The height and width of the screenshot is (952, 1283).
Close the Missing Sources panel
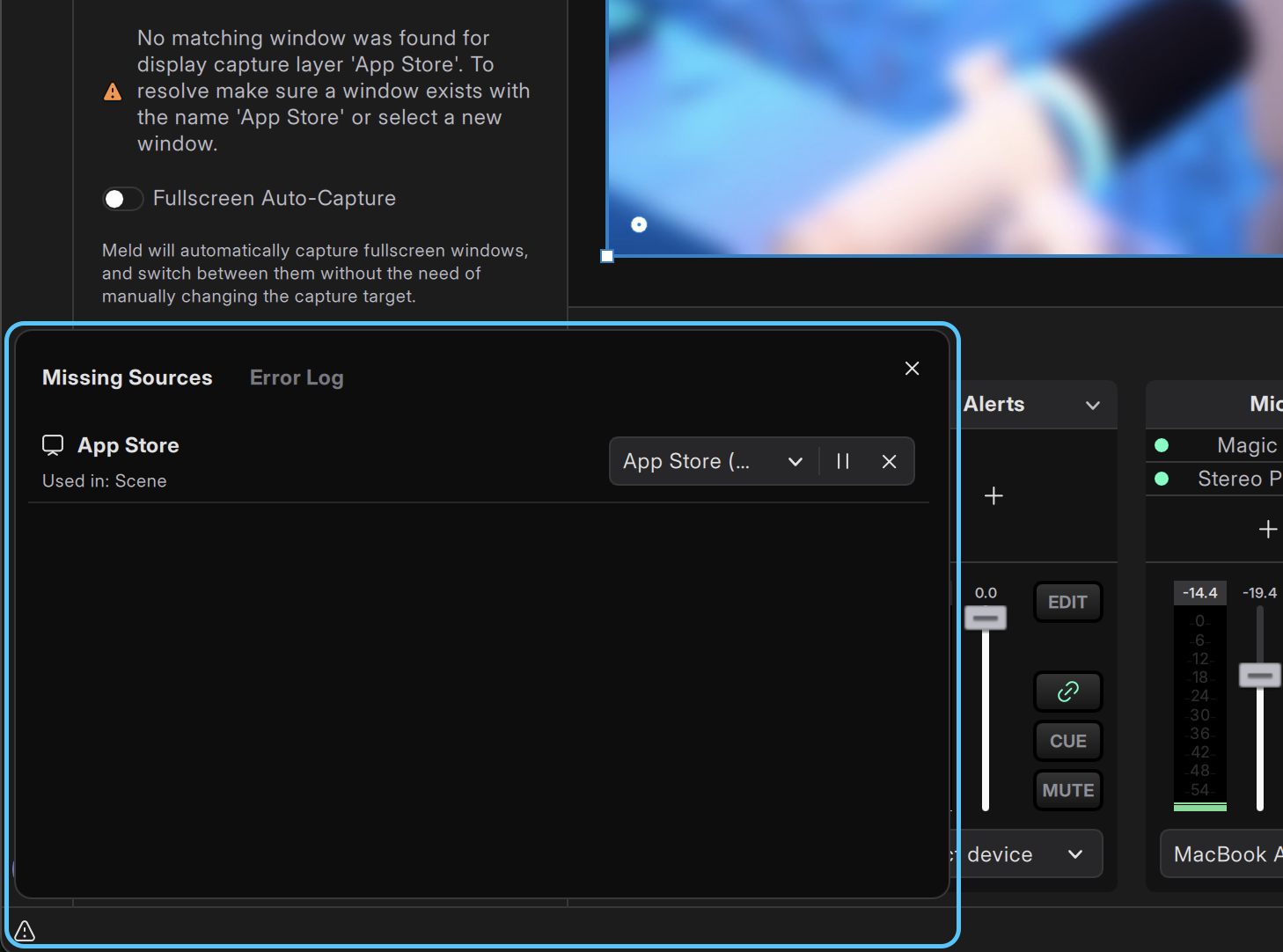pos(912,369)
